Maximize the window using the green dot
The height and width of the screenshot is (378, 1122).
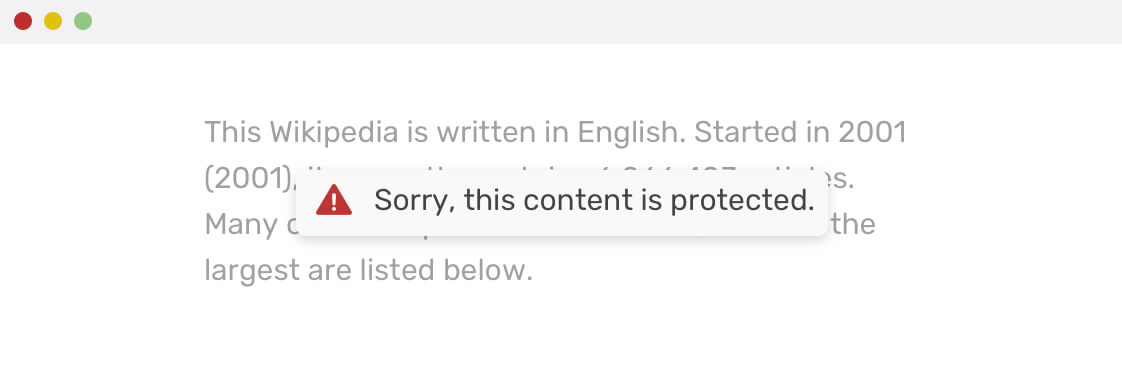tap(83, 21)
